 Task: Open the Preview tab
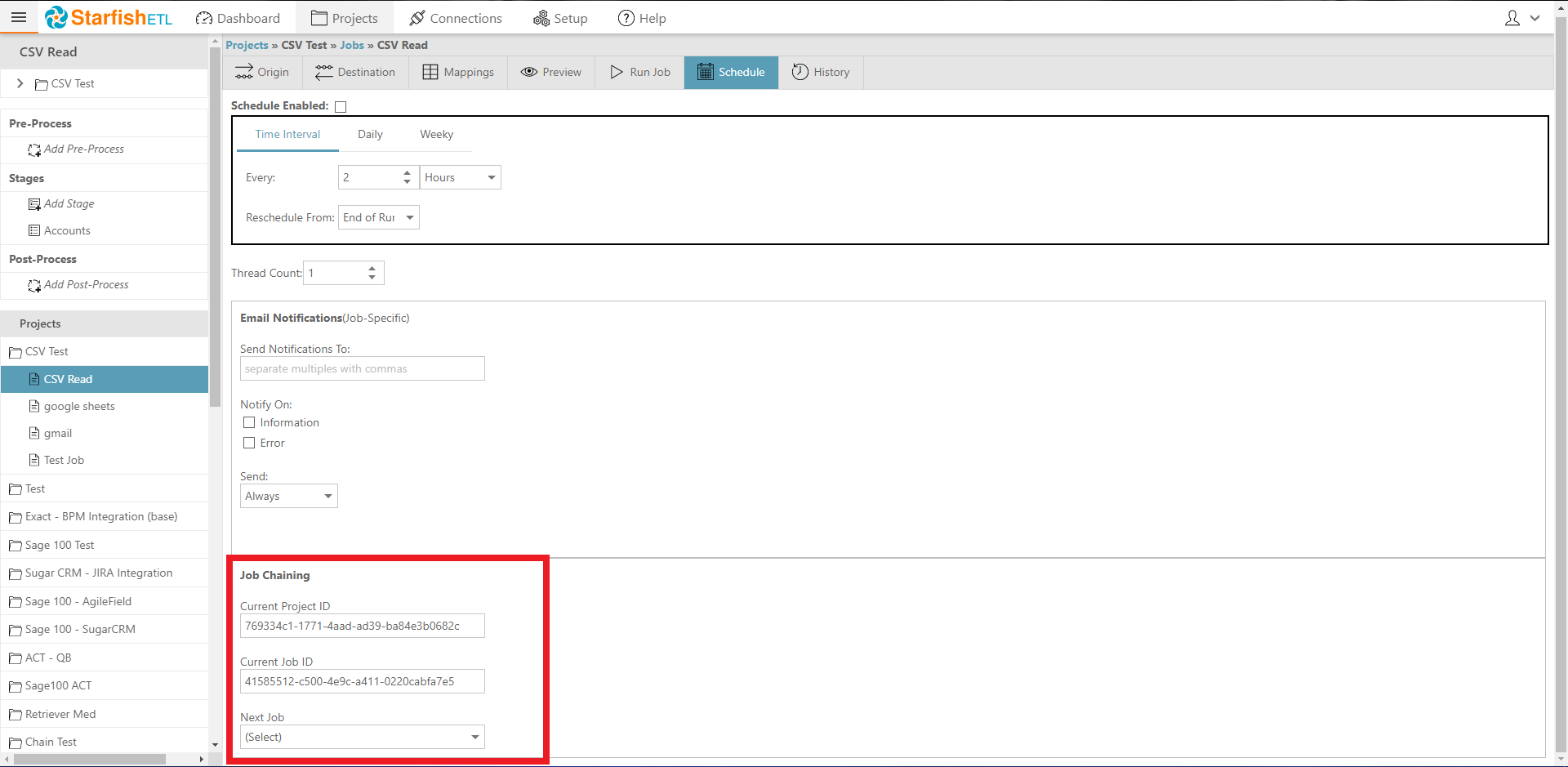pos(551,72)
